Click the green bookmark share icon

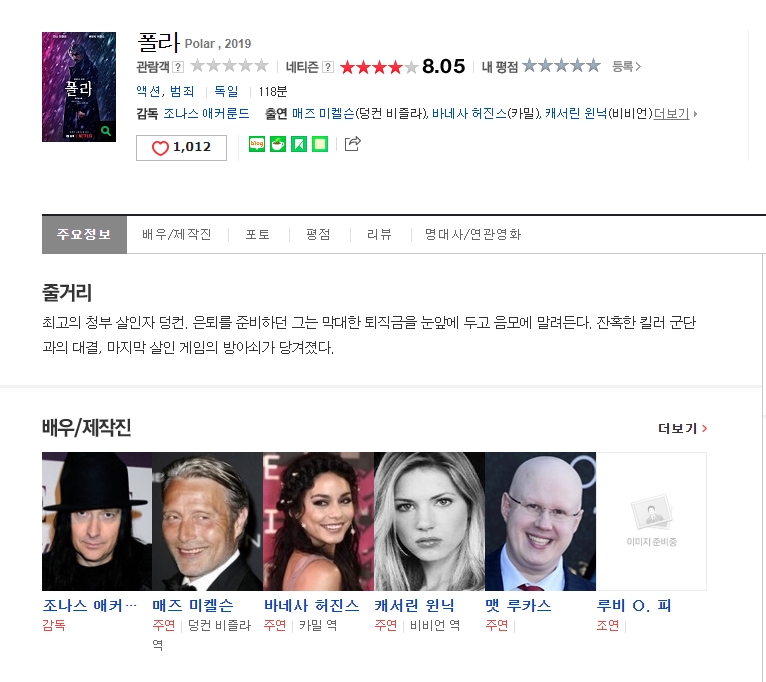pyautogui.click(x=299, y=144)
